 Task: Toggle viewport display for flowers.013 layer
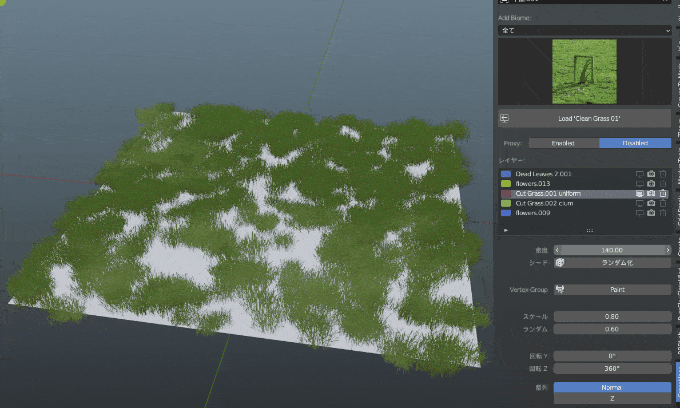tap(640, 183)
